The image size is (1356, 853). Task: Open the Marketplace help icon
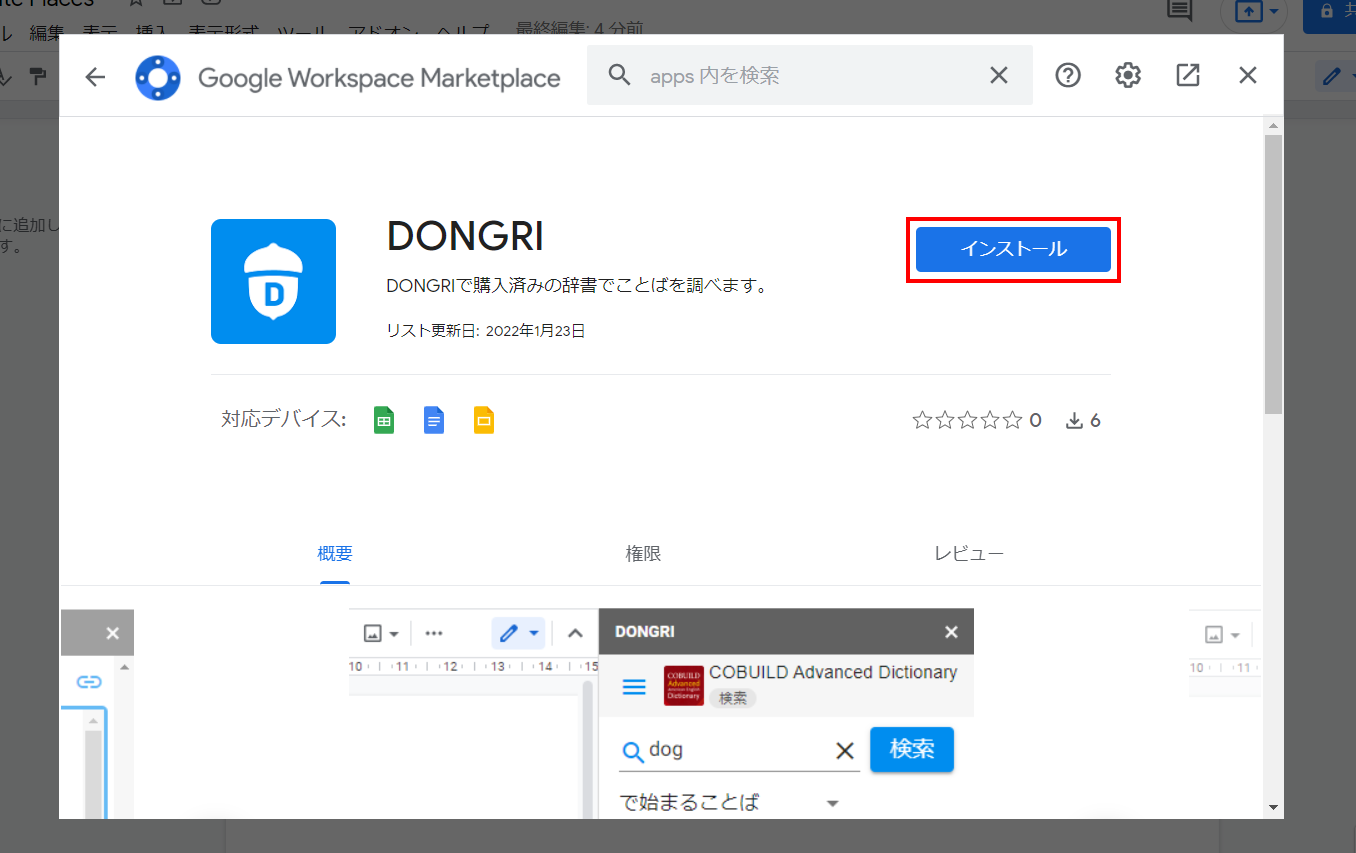[1068, 75]
